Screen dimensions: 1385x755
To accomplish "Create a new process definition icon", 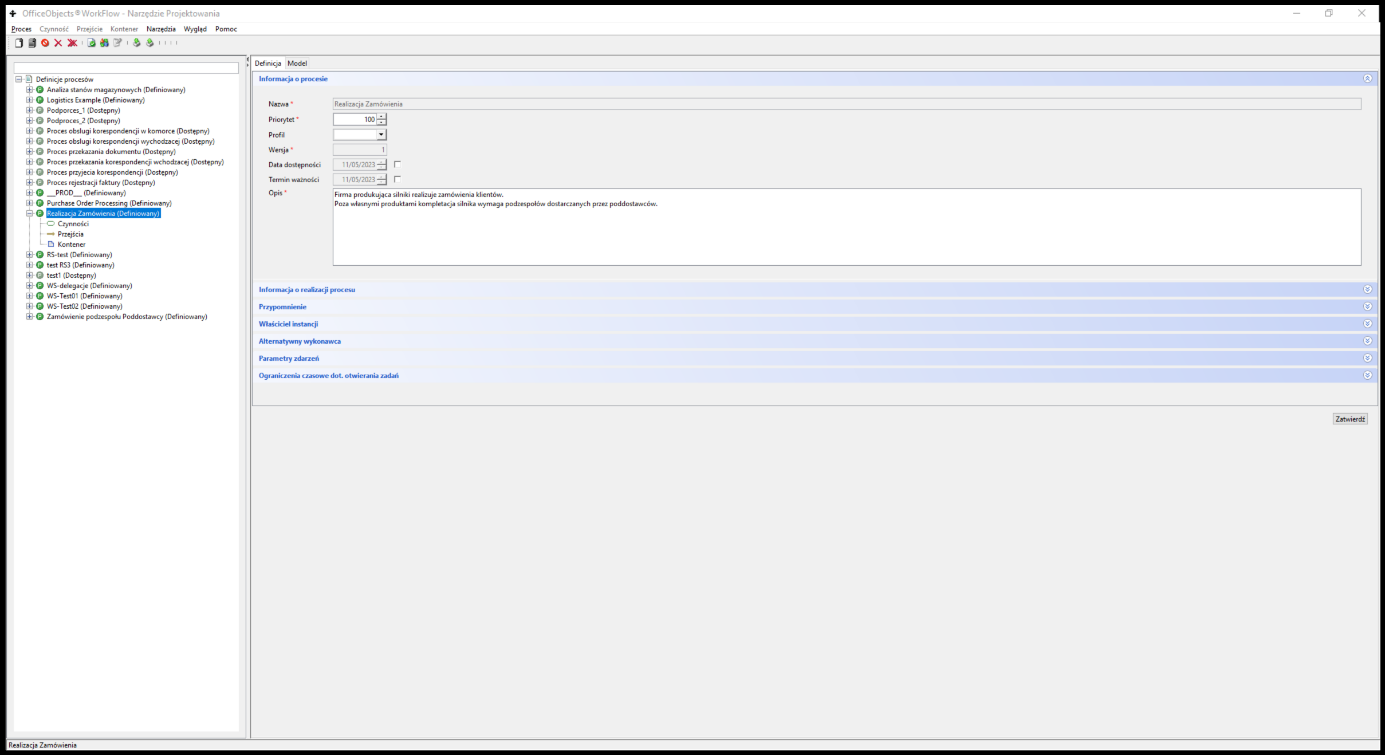I will pyautogui.click(x=18, y=43).
